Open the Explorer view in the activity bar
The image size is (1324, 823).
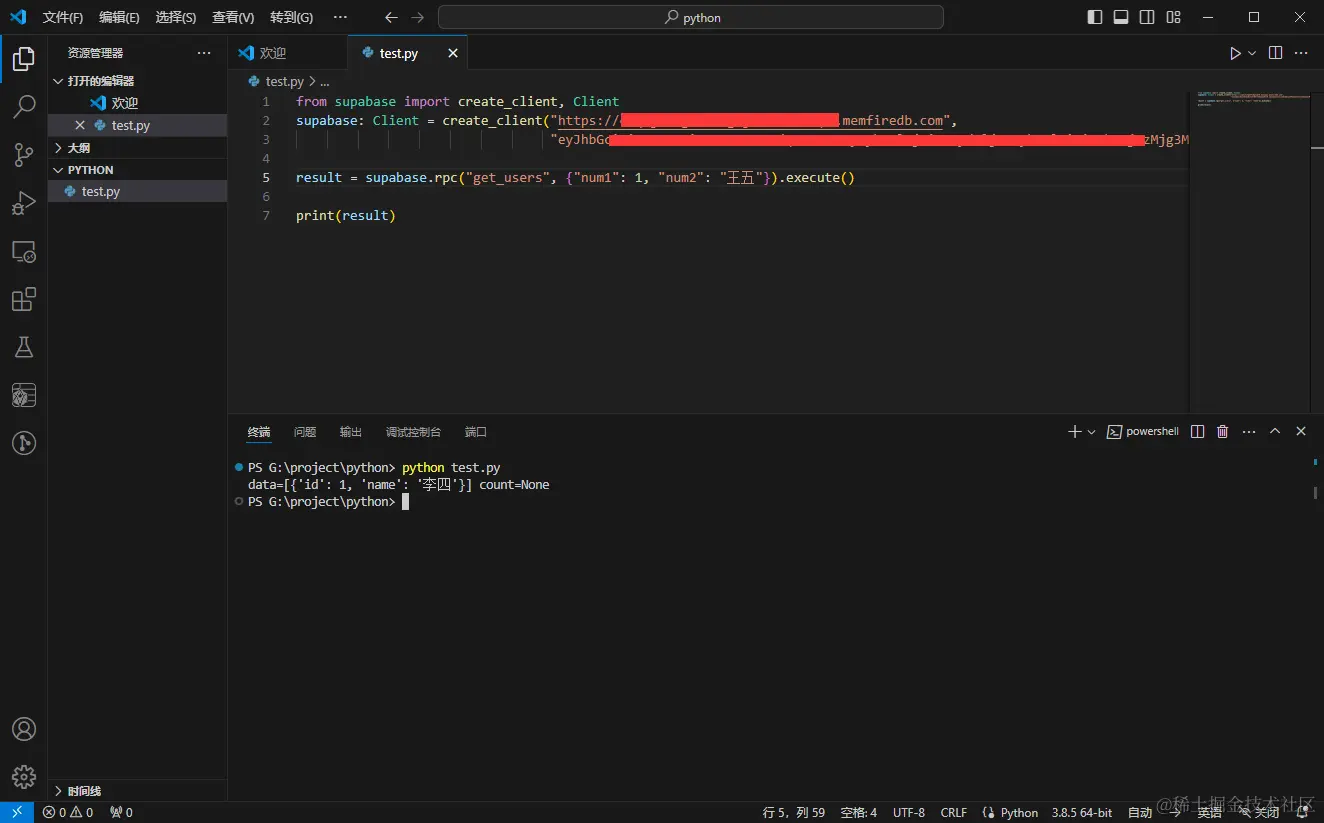point(24,59)
